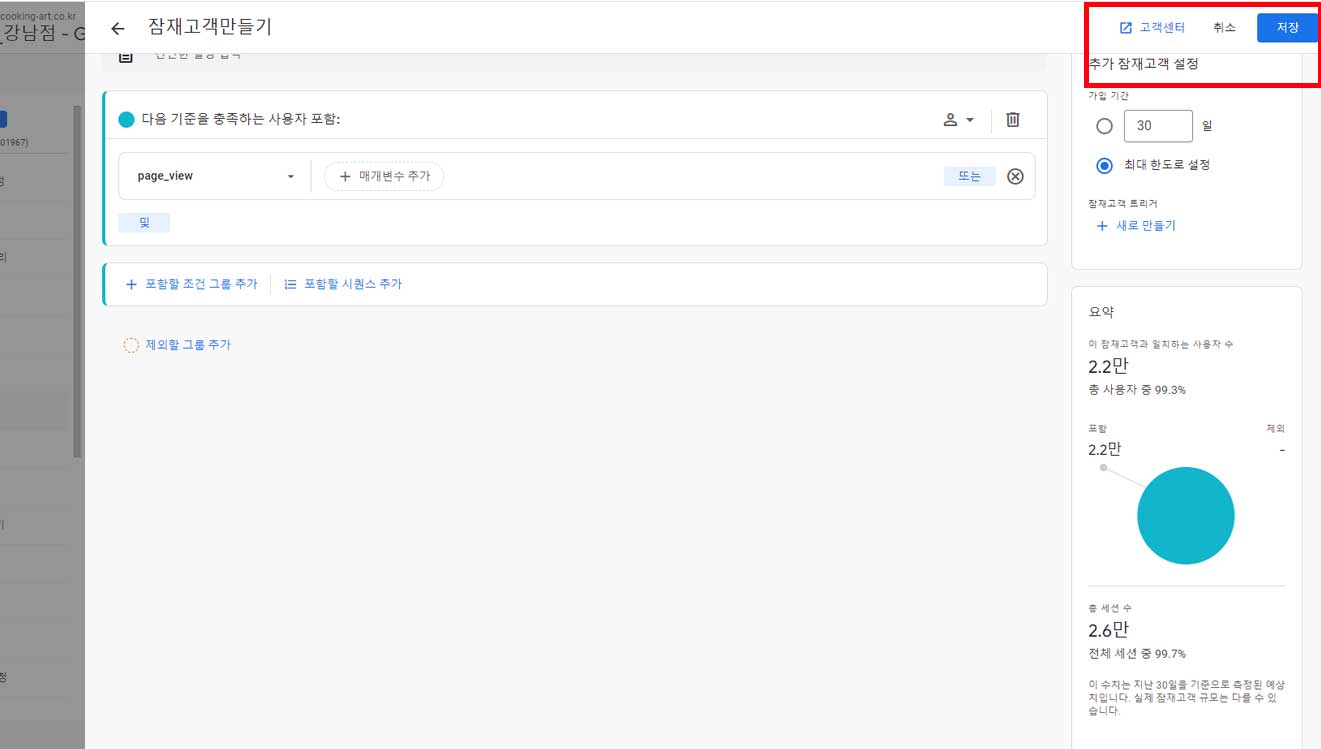Screen dimensions: 1321x749
Task: Click the teal audience summary pie chart
Action: click(x=1185, y=515)
